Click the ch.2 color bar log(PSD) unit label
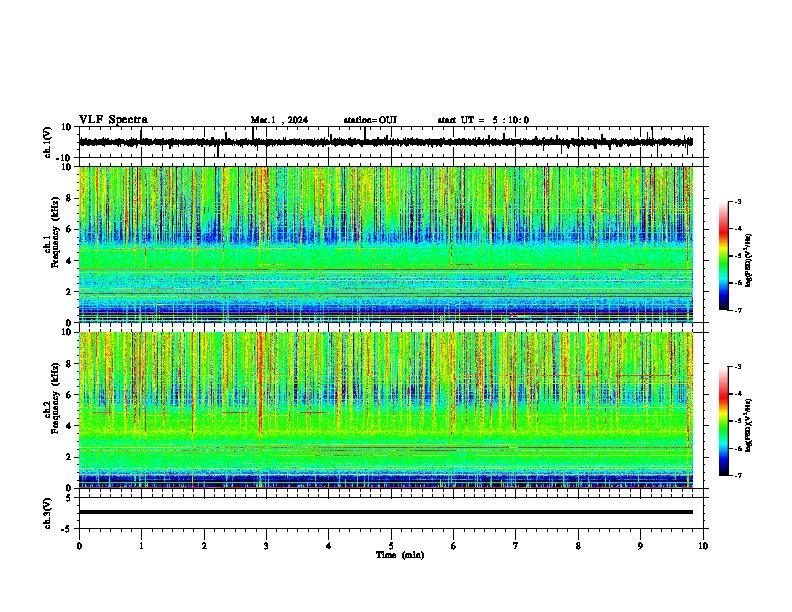The height and width of the screenshot is (612, 792). [x=748, y=426]
